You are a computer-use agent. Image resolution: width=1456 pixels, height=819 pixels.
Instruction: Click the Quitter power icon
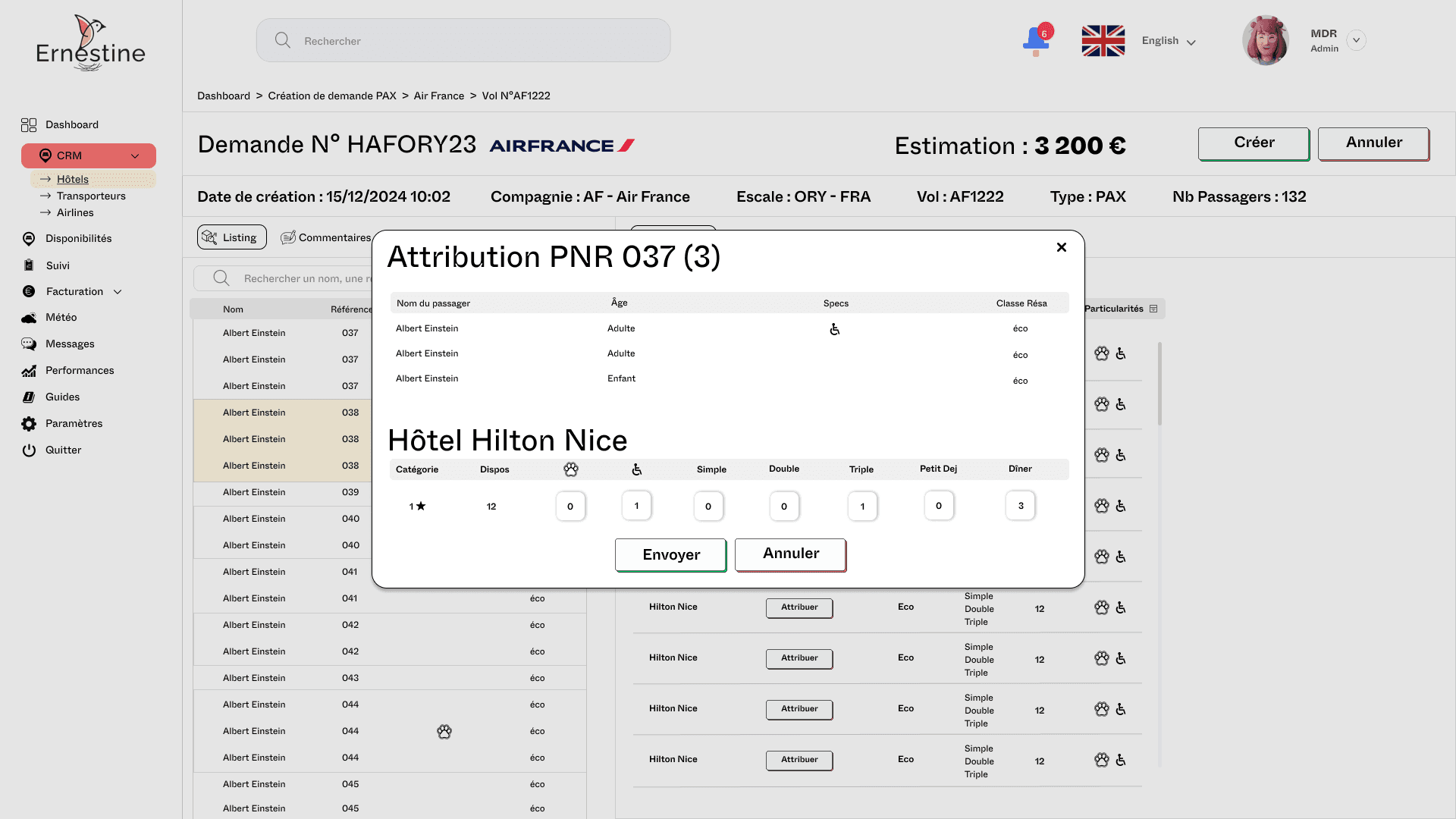pos(29,450)
